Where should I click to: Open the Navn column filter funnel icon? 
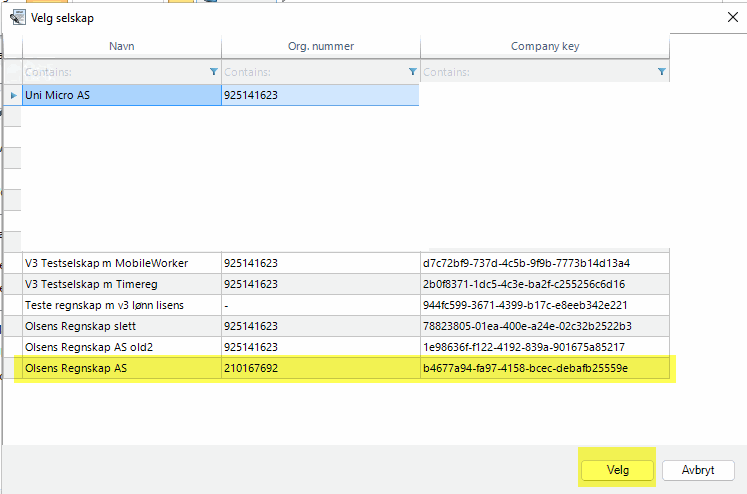pyautogui.click(x=213, y=72)
